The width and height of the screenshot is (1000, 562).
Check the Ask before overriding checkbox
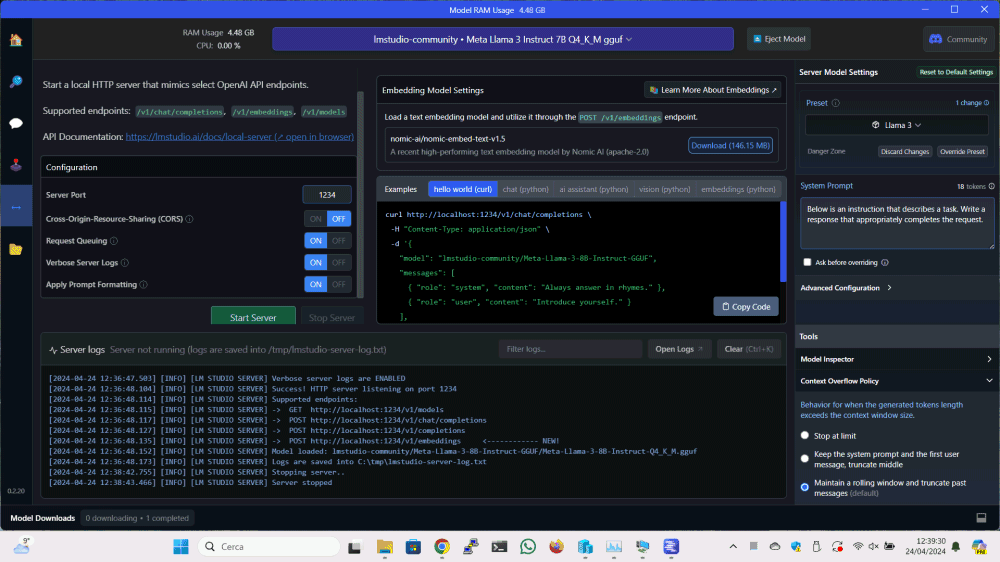pos(807,262)
